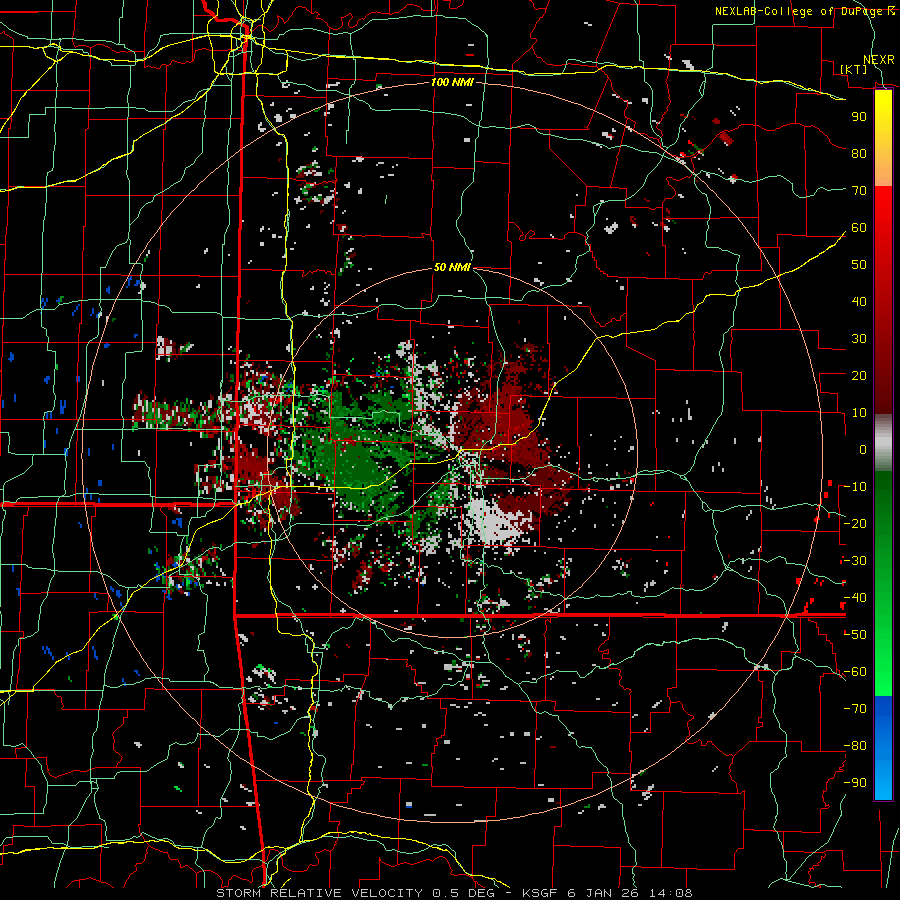Click the -80 value on velocity scale
This screenshot has width=900, height=900.
click(x=855, y=746)
